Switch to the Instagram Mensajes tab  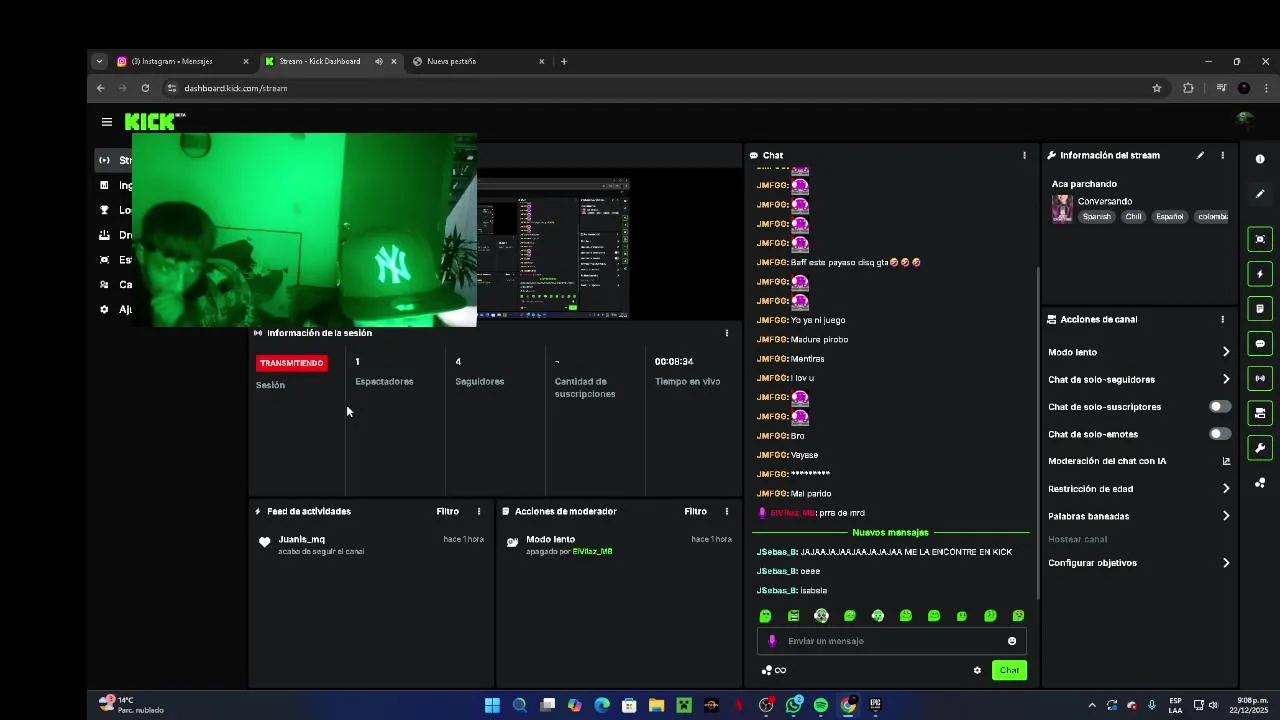coord(182,61)
